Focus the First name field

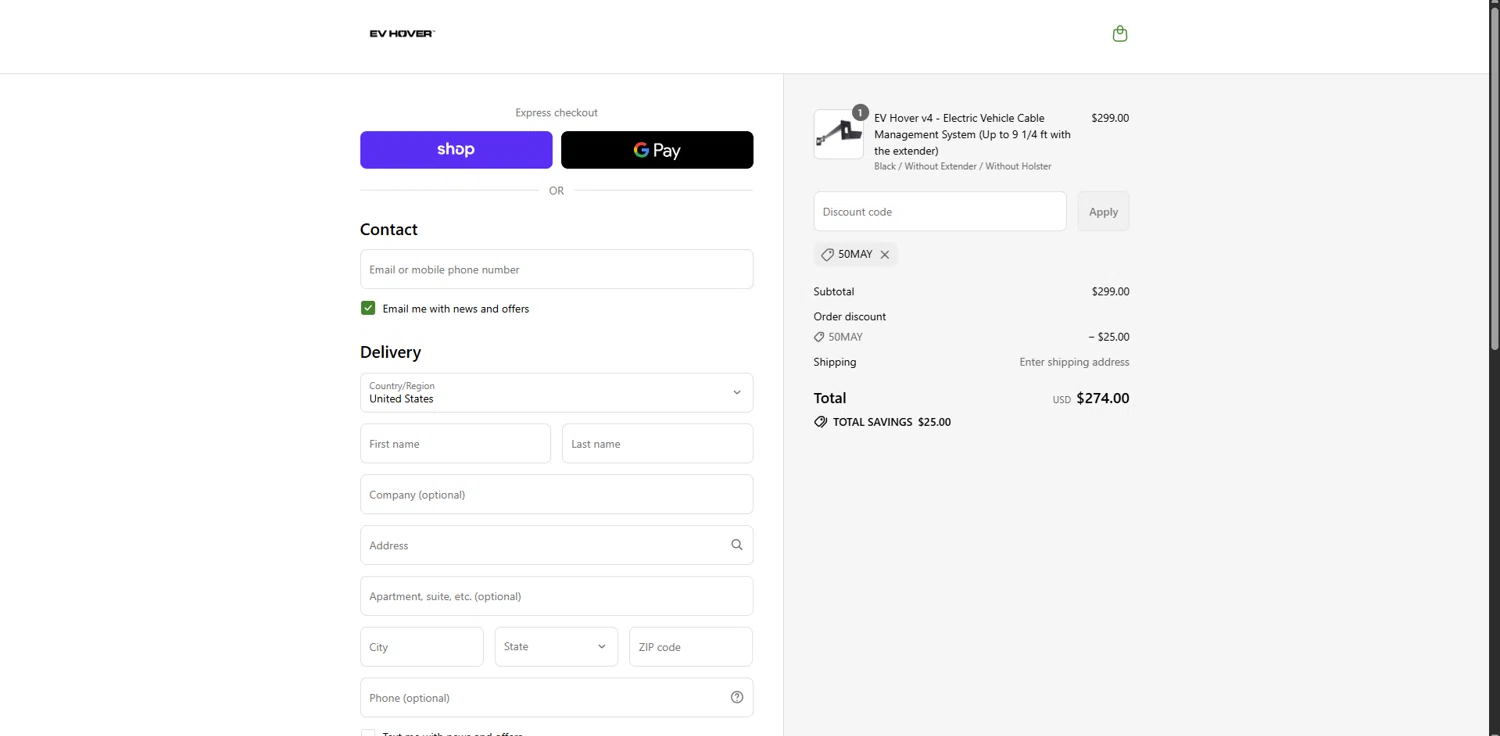tap(455, 443)
